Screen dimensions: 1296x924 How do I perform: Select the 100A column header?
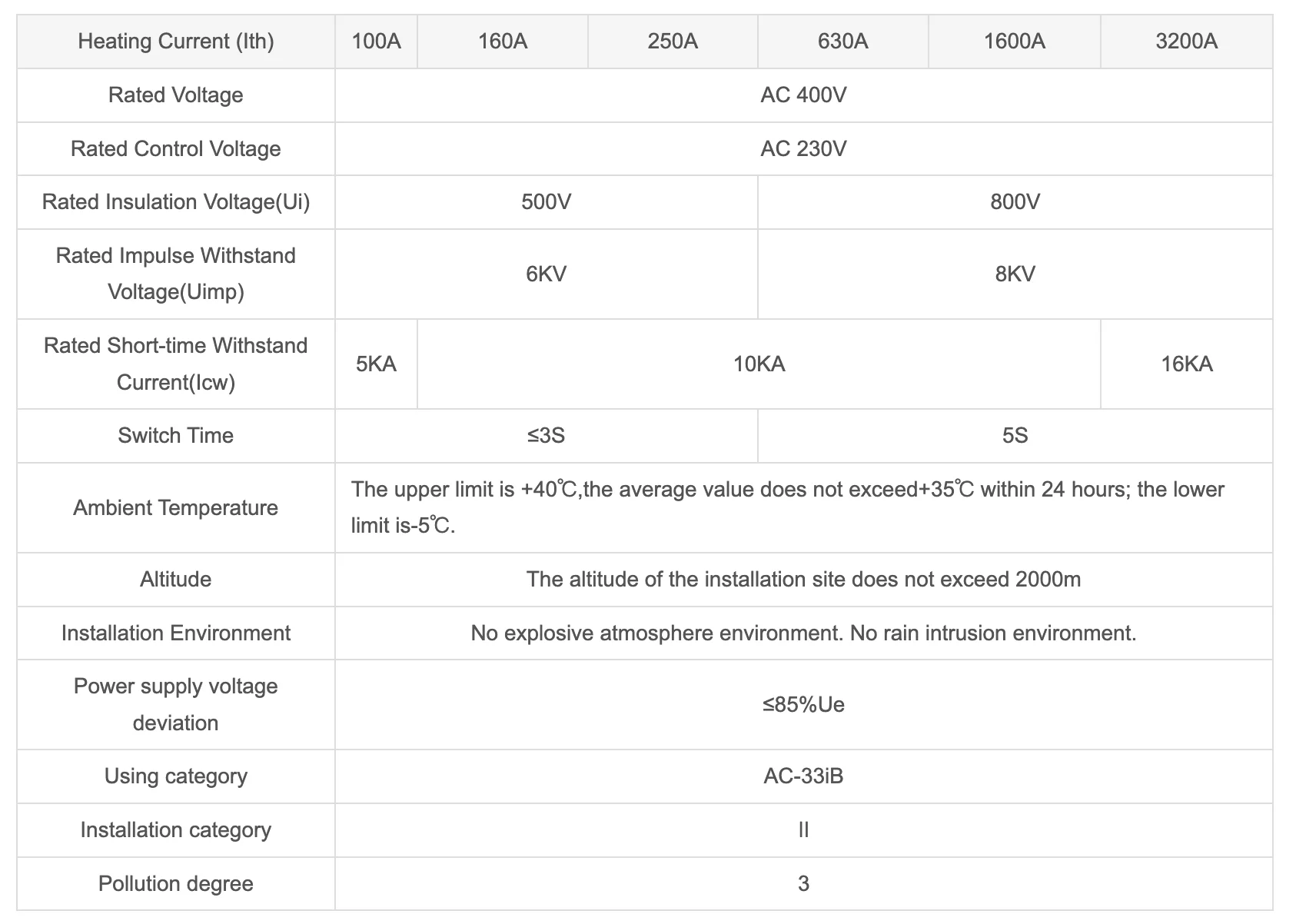pos(377,42)
